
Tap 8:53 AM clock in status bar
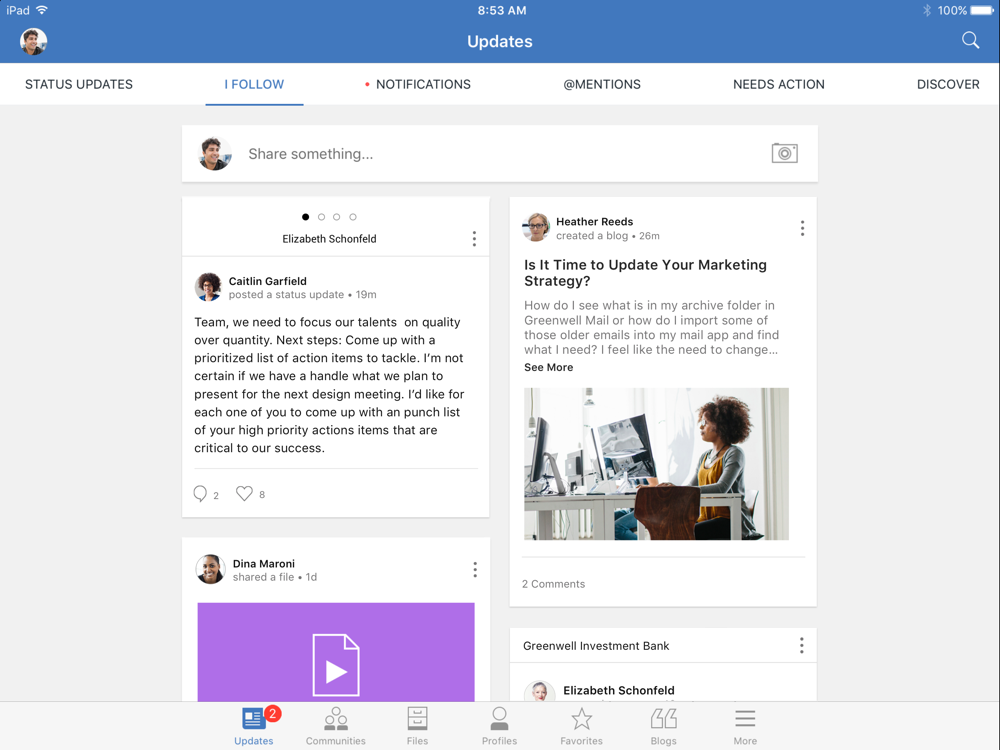[502, 10]
